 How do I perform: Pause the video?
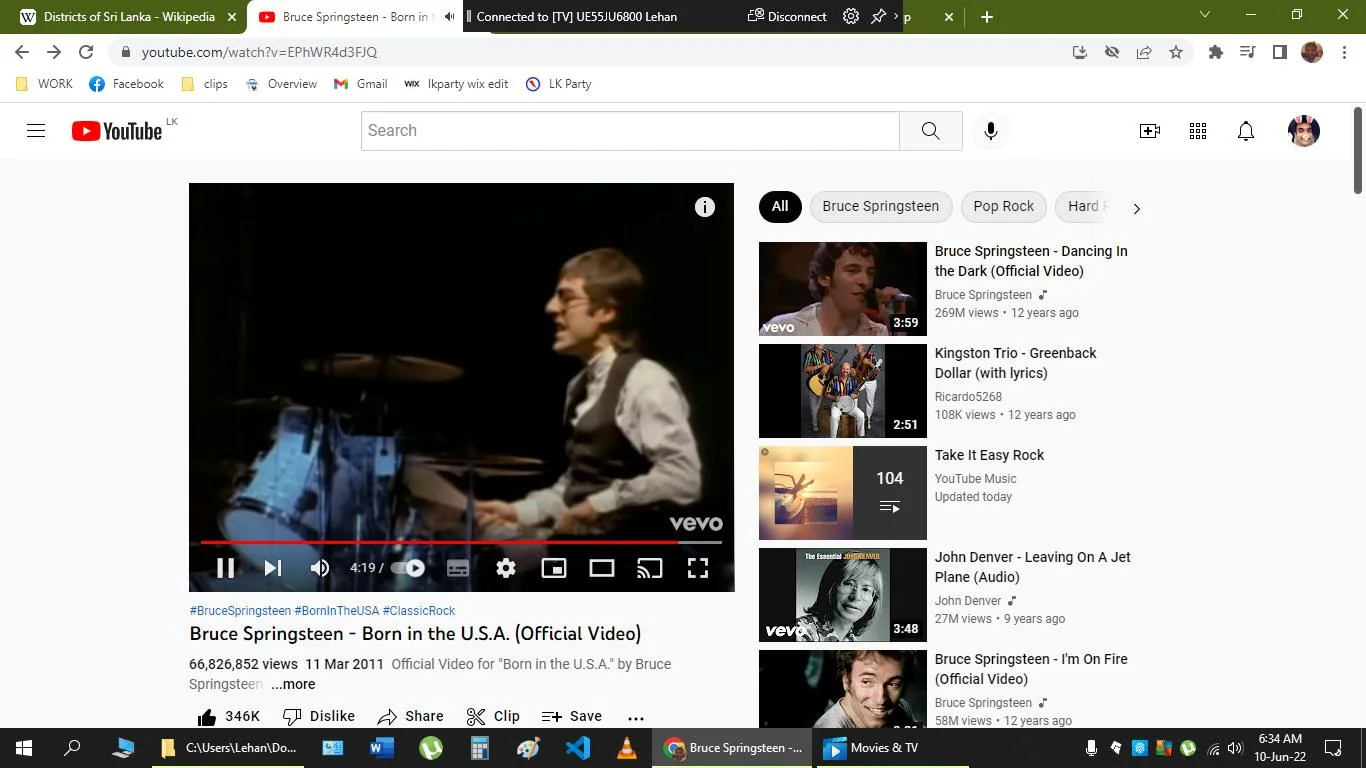225,568
